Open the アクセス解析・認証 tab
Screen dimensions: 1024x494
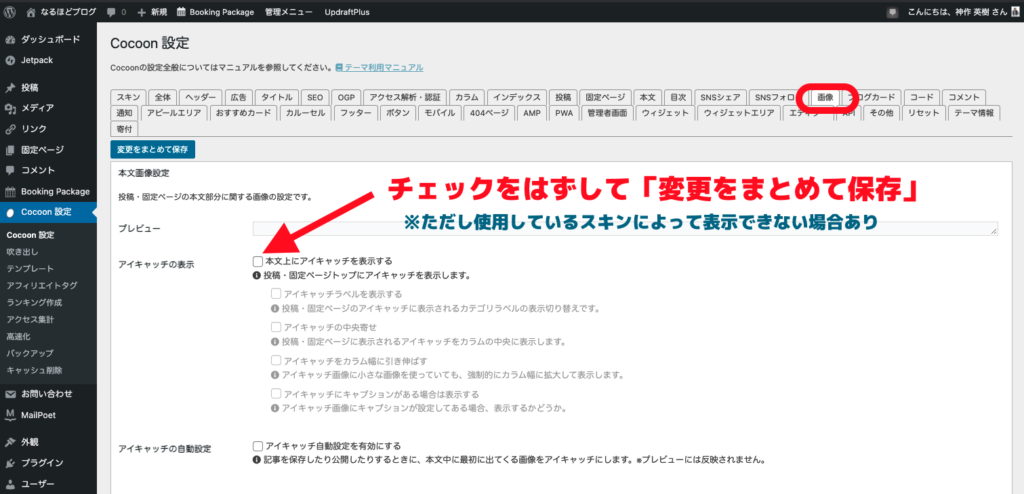click(x=405, y=97)
